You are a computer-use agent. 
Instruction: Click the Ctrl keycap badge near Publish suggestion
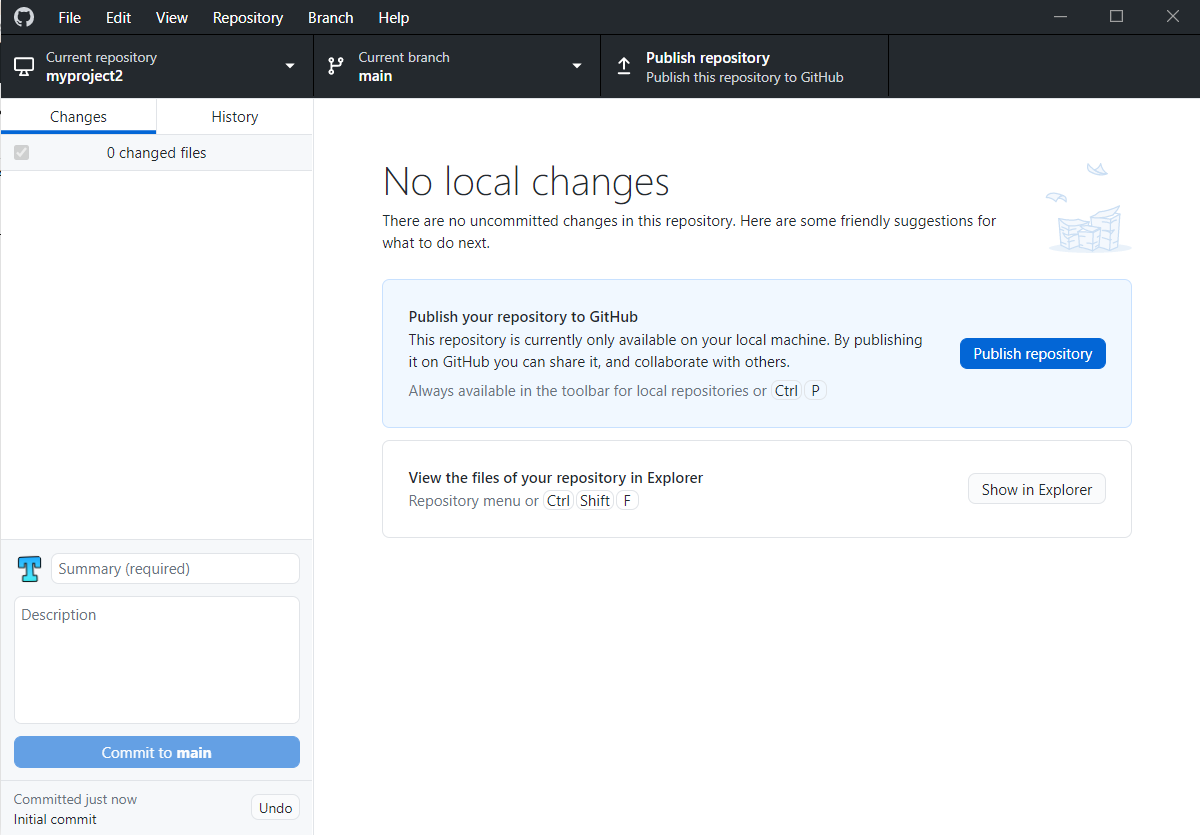coord(786,390)
